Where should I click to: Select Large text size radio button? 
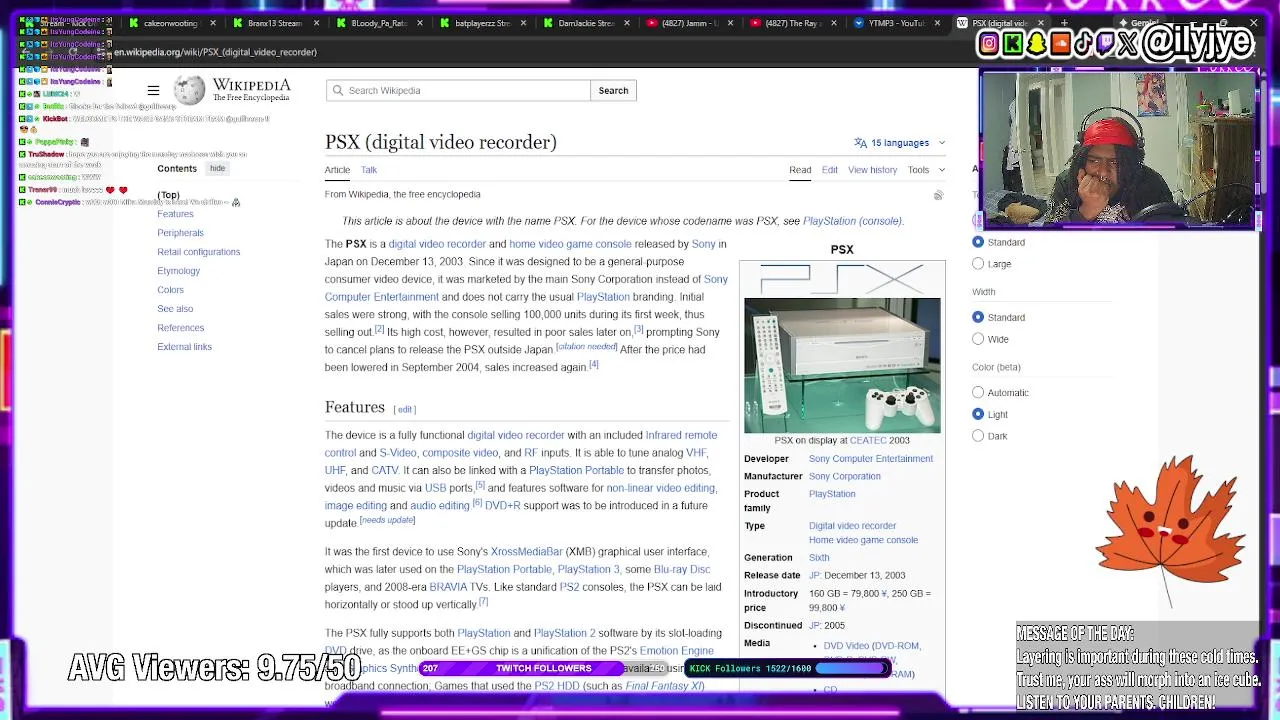click(978, 264)
